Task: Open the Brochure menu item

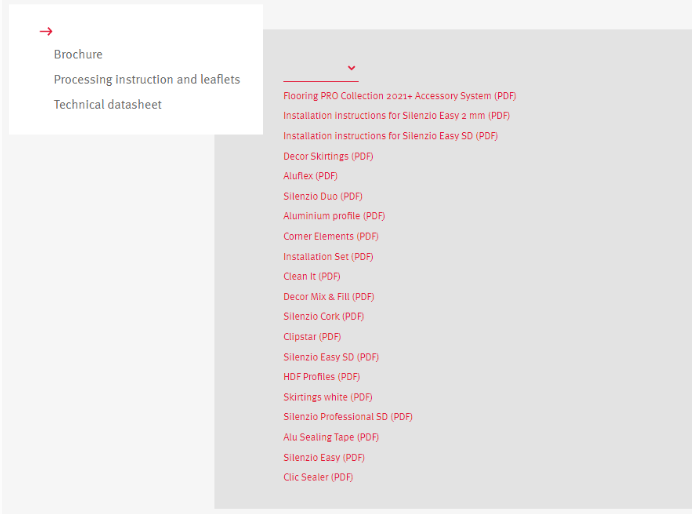Action: click(78, 54)
